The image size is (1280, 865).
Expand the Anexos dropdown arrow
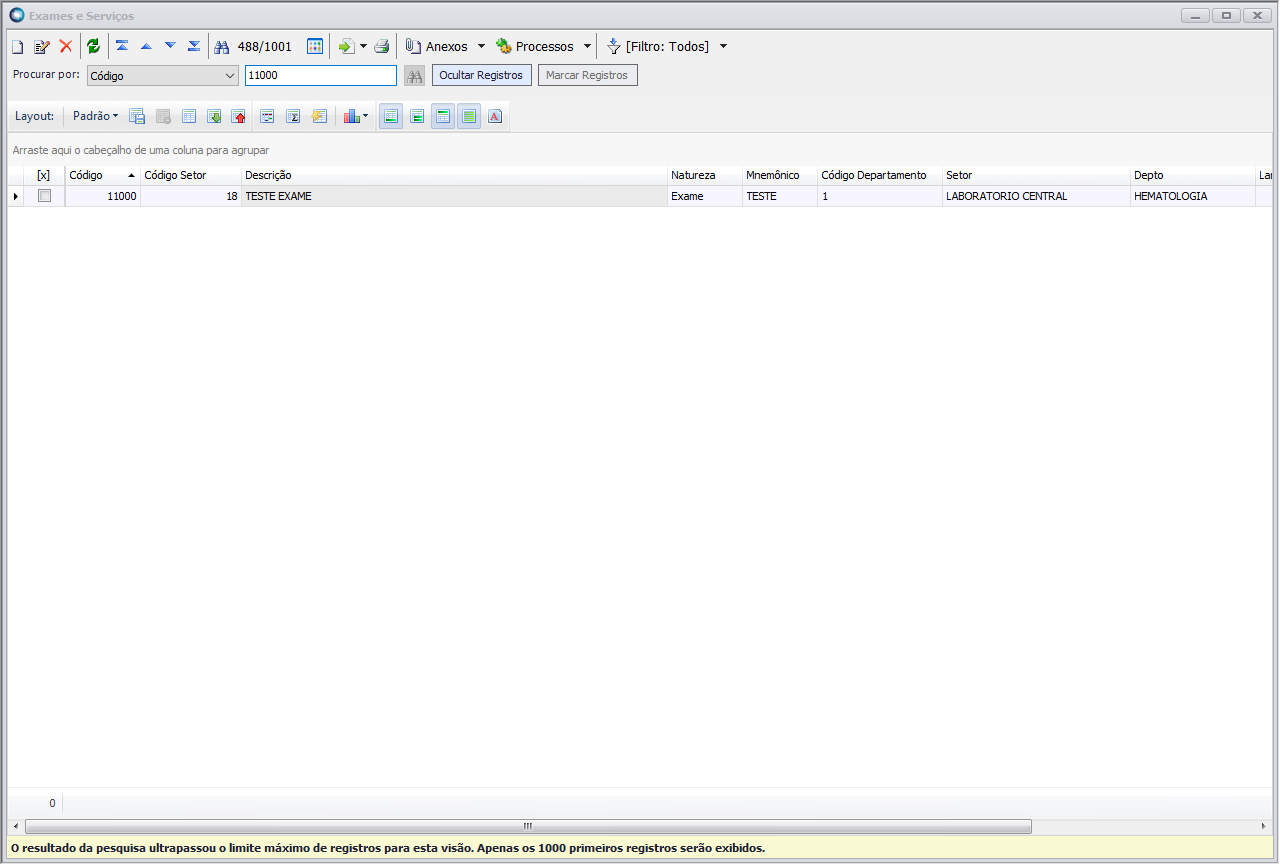(481, 47)
